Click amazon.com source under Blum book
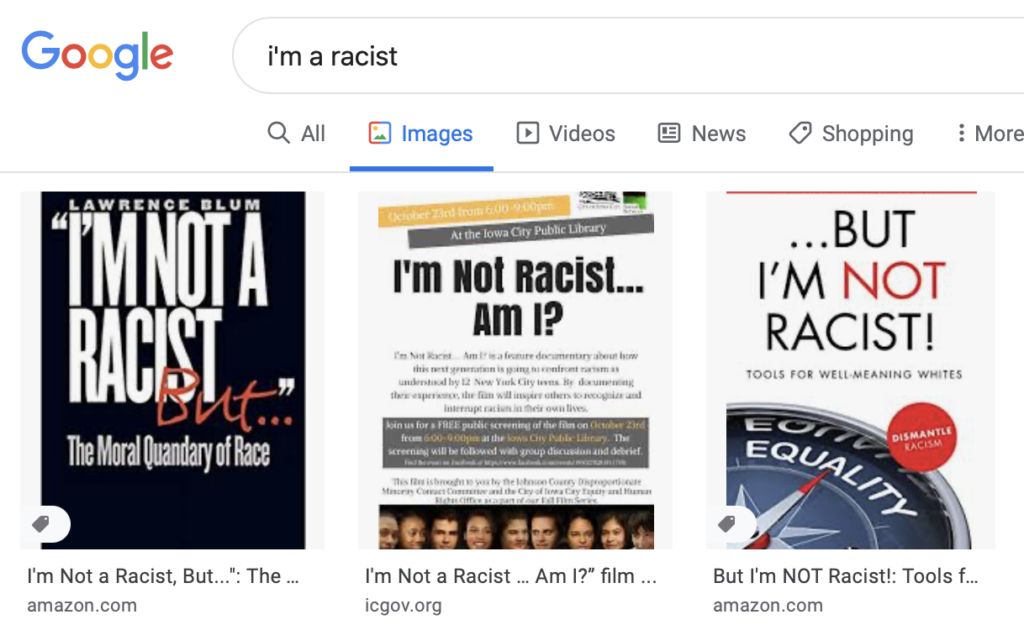This screenshot has width=1024, height=625. 82,605
